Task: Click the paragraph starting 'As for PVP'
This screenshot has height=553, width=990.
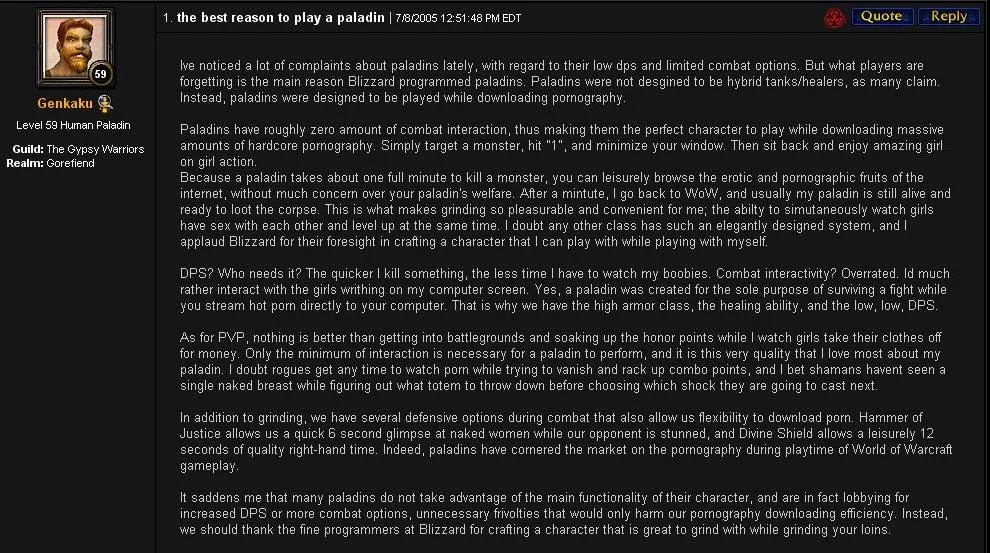Action: click(563, 362)
